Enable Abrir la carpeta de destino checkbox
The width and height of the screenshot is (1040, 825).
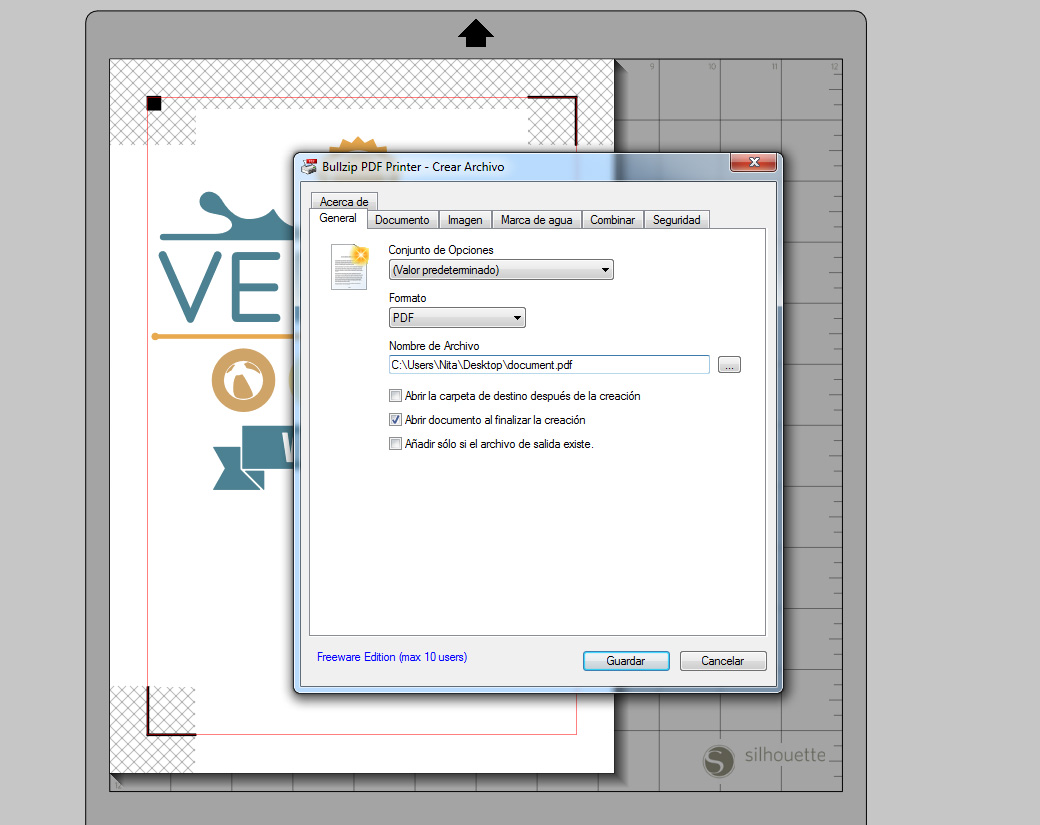coord(395,396)
